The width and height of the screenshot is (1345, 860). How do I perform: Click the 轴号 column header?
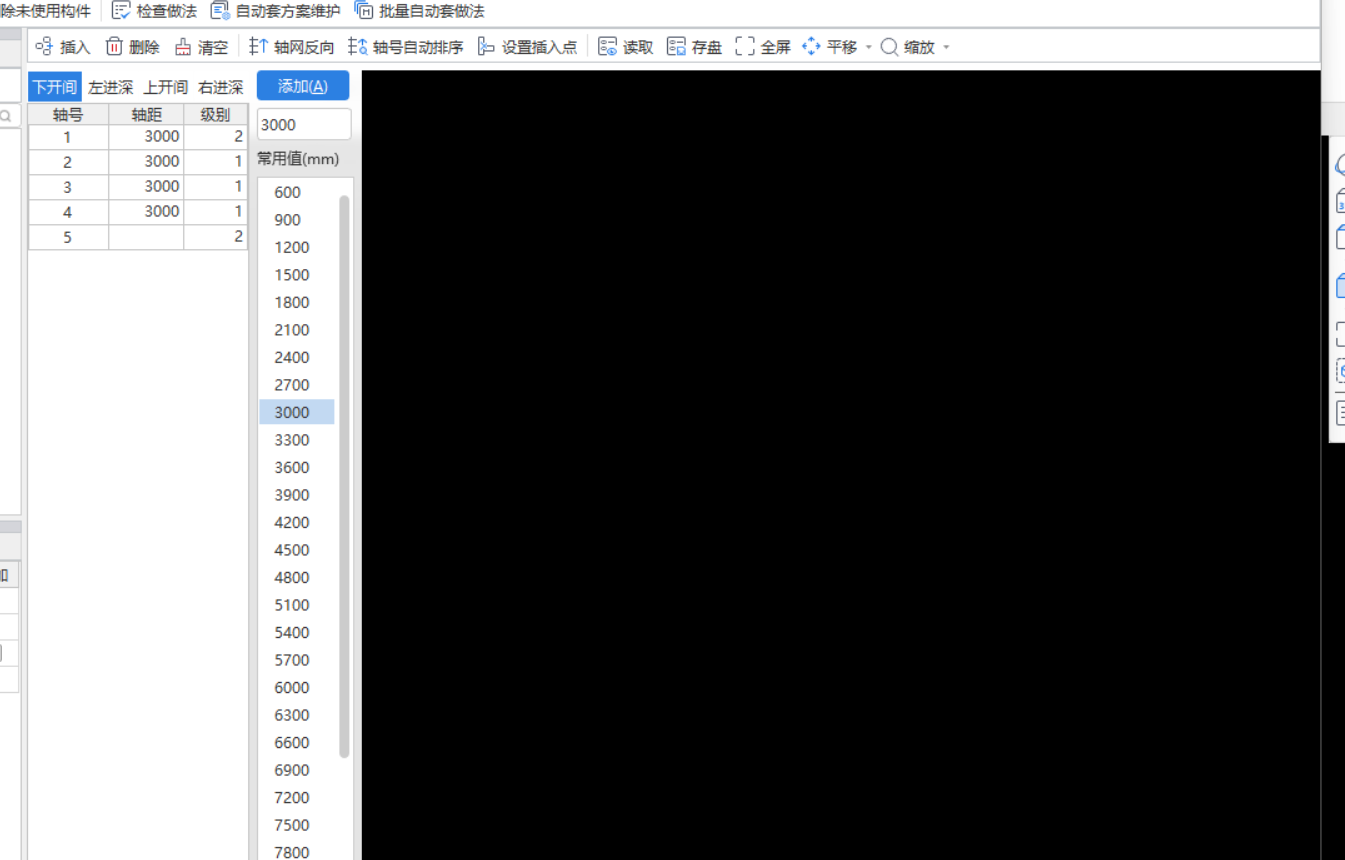[x=68, y=114]
